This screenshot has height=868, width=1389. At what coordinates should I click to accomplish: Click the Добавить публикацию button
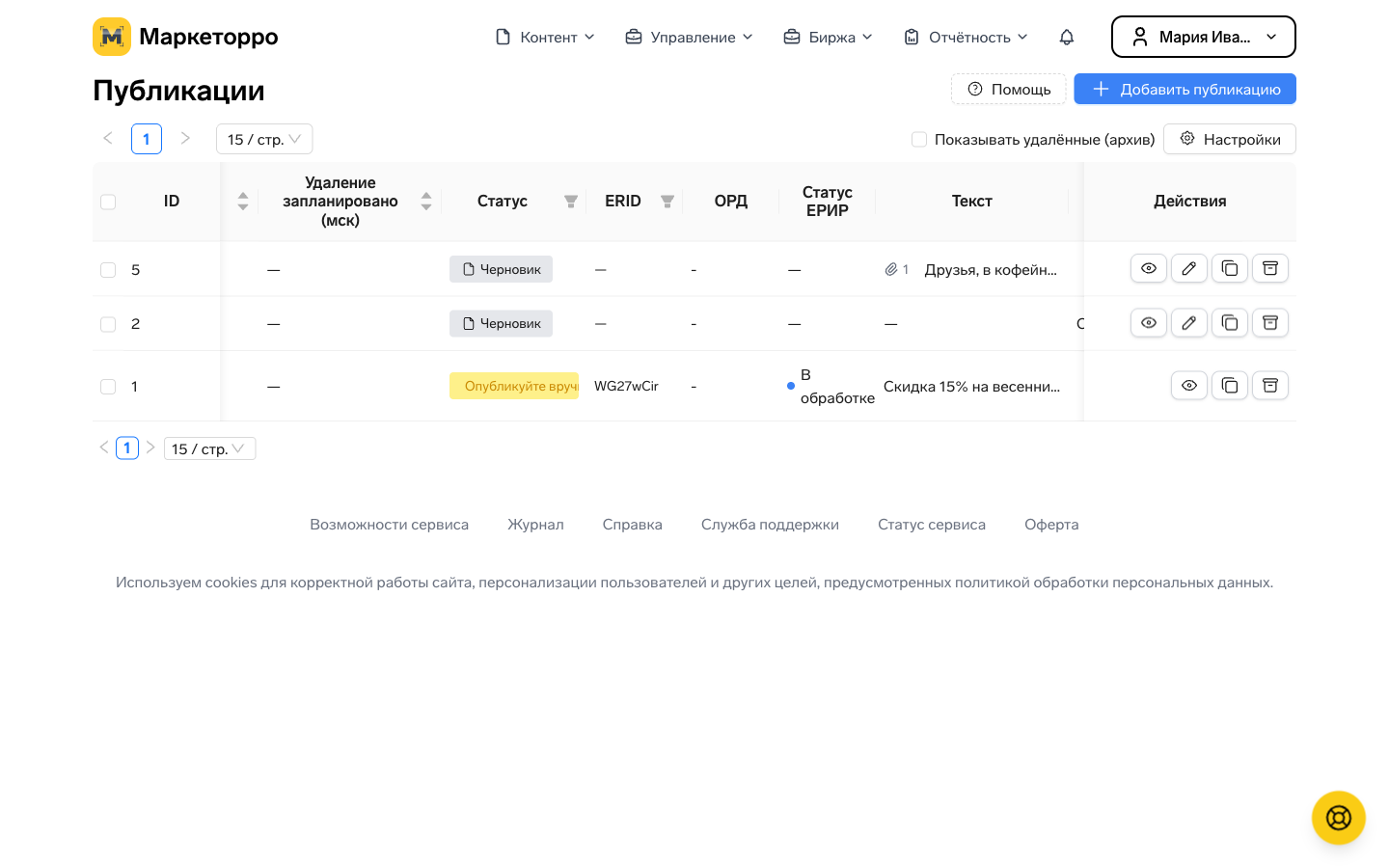1185,89
